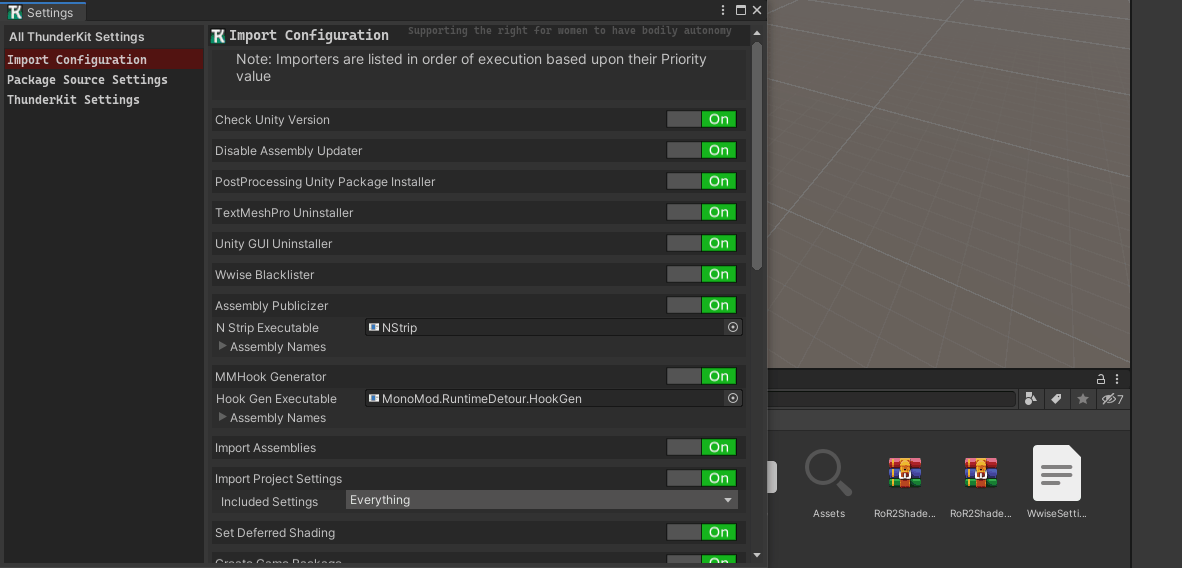
Task: Click the Search by Label tag icon
Action: [1056, 399]
